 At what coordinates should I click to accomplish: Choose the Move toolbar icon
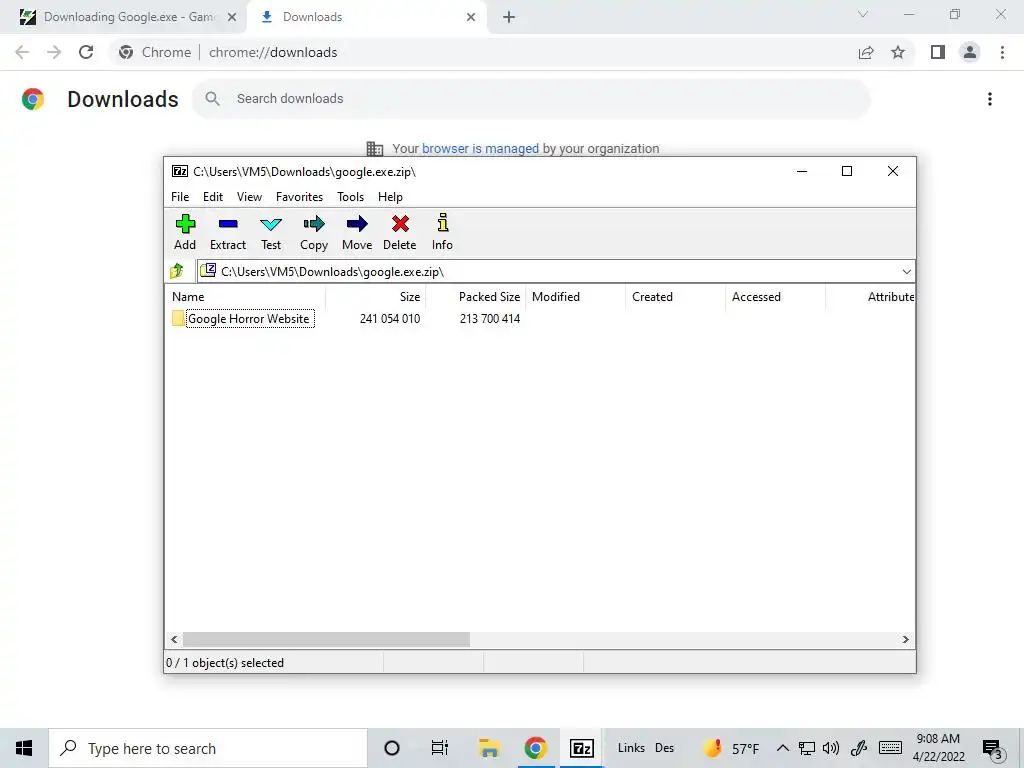[357, 232]
